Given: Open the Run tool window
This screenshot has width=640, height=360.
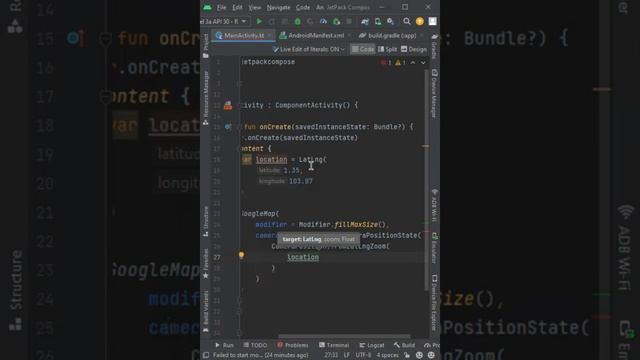Looking at the screenshot, I should tap(224, 345).
